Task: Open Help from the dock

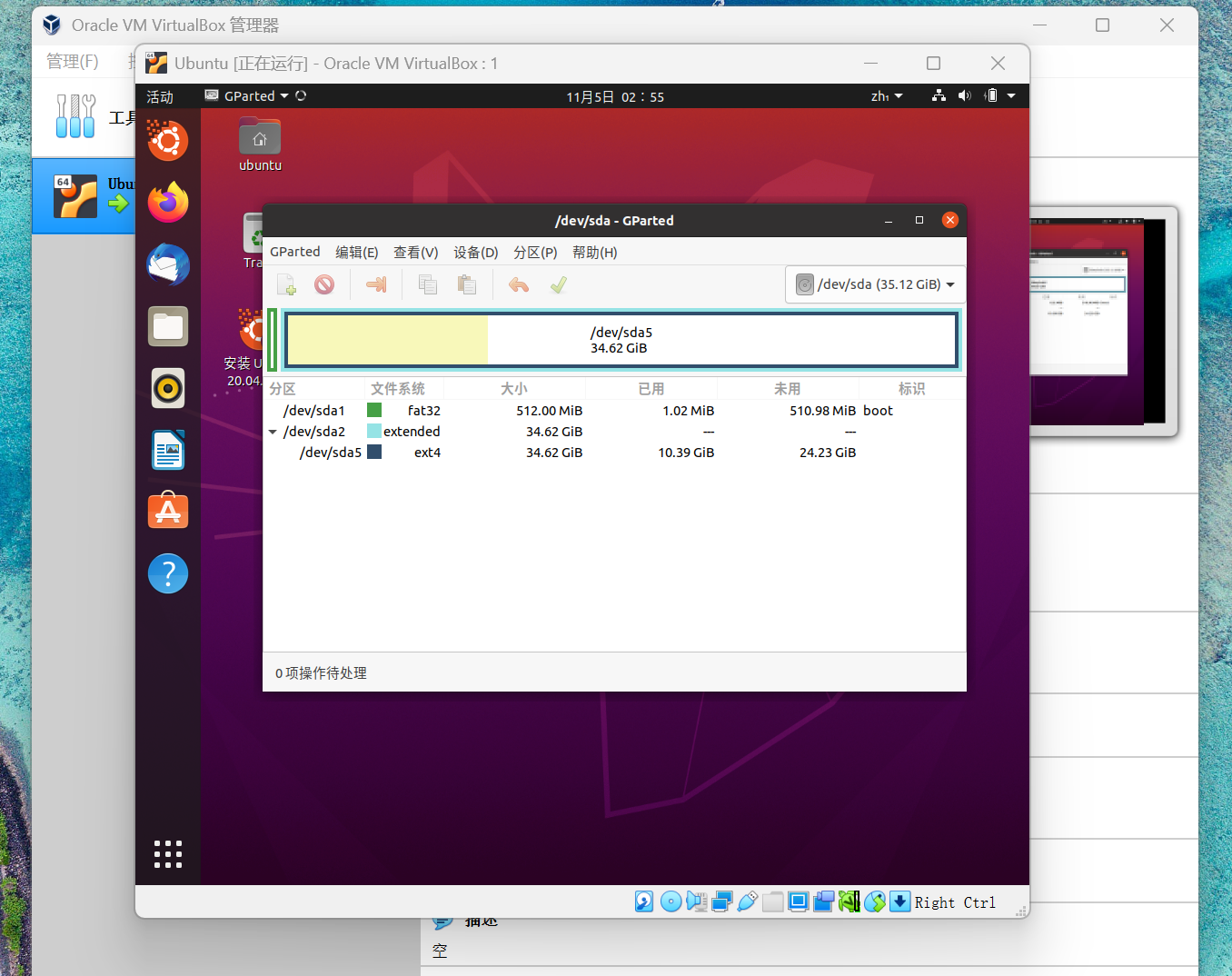Action: tap(168, 573)
